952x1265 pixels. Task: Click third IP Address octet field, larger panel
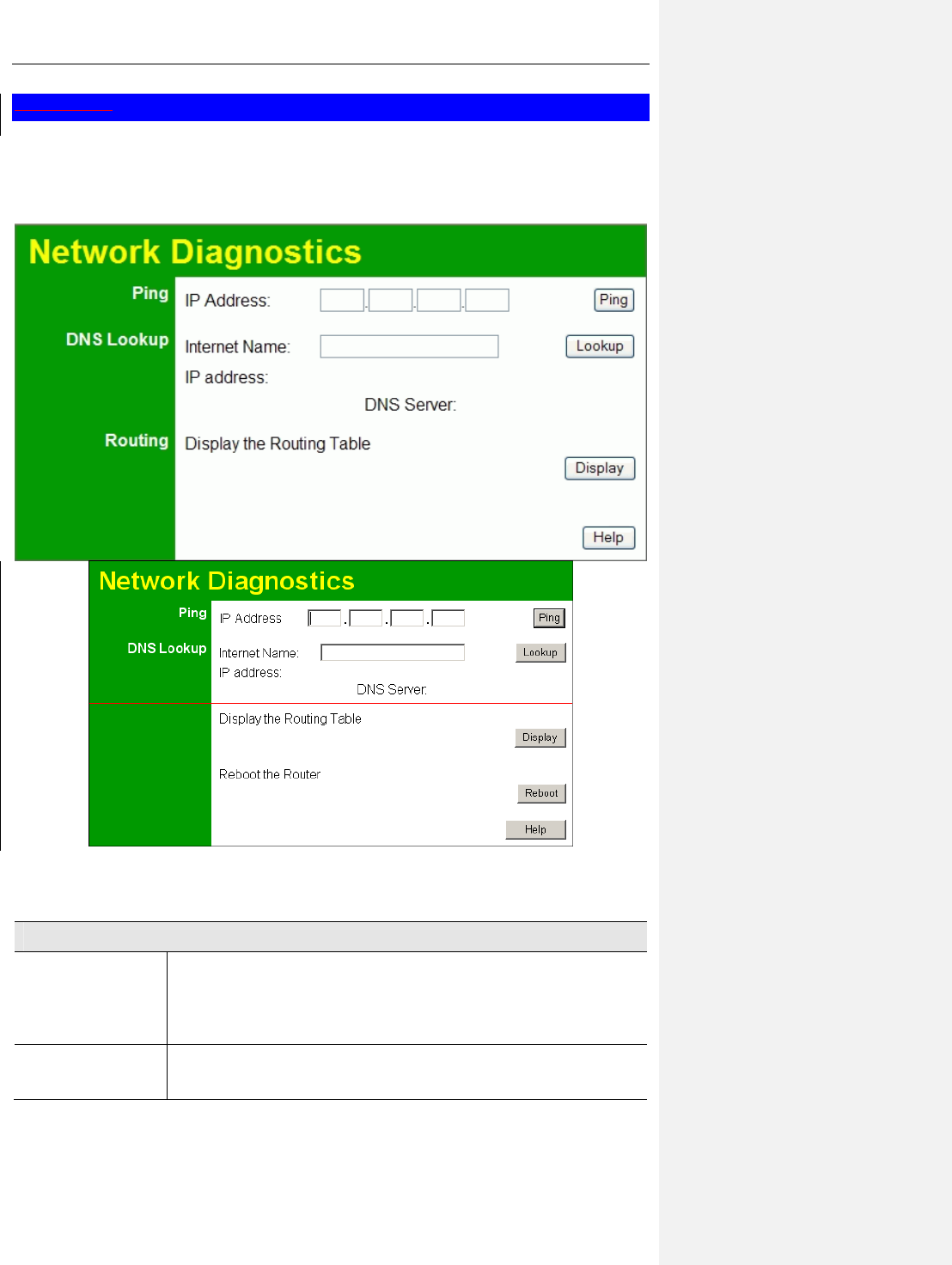(x=439, y=300)
